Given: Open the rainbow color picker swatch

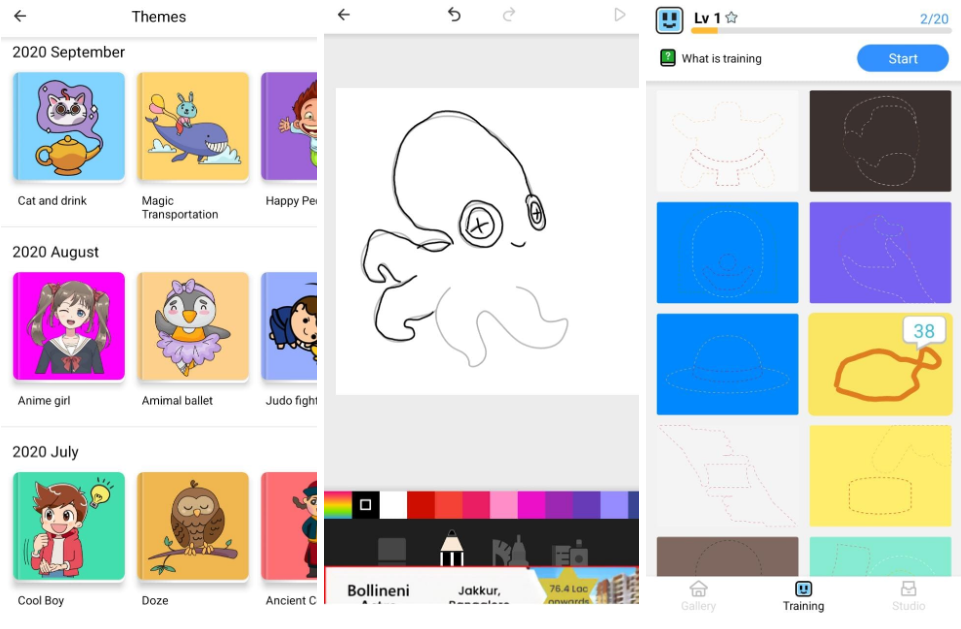Looking at the screenshot, I should click(x=337, y=505).
